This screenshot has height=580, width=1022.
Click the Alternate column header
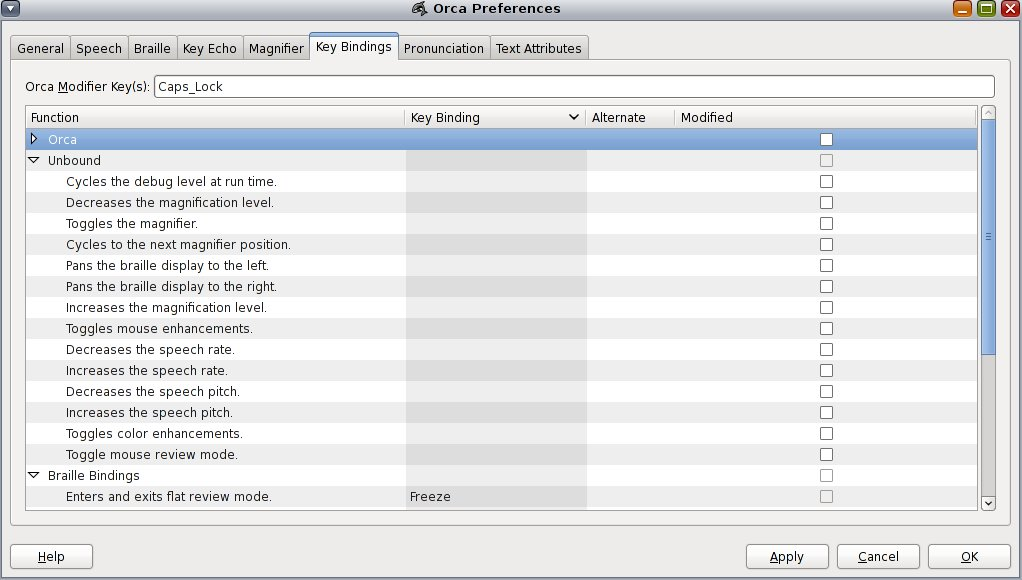coord(630,117)
